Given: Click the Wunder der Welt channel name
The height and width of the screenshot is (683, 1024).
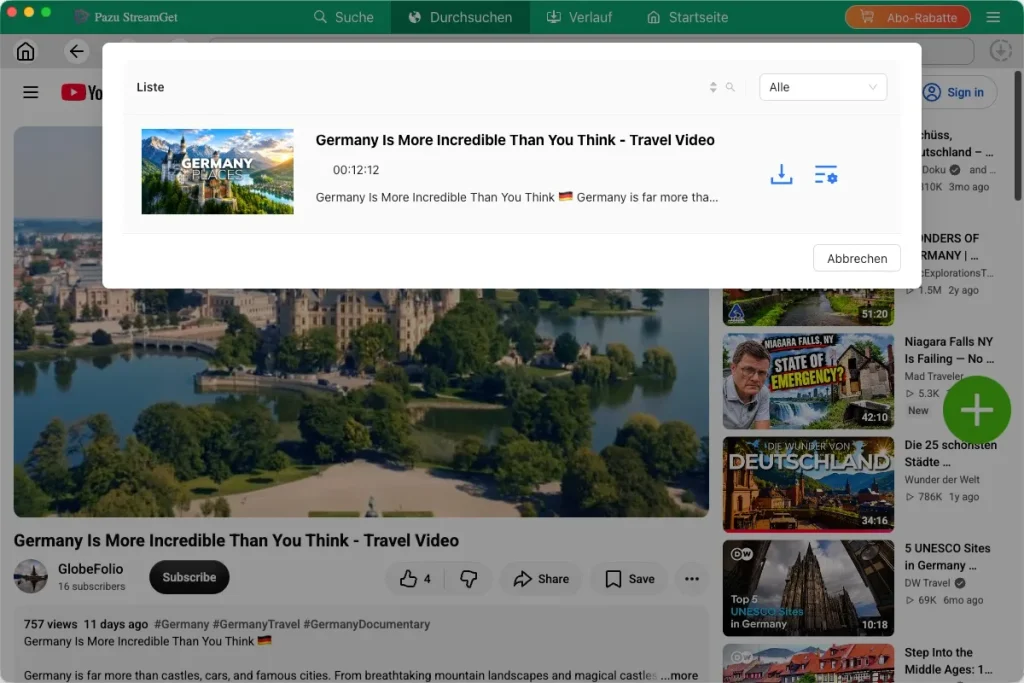Looking at the screenshot, I should click(942, 479).
